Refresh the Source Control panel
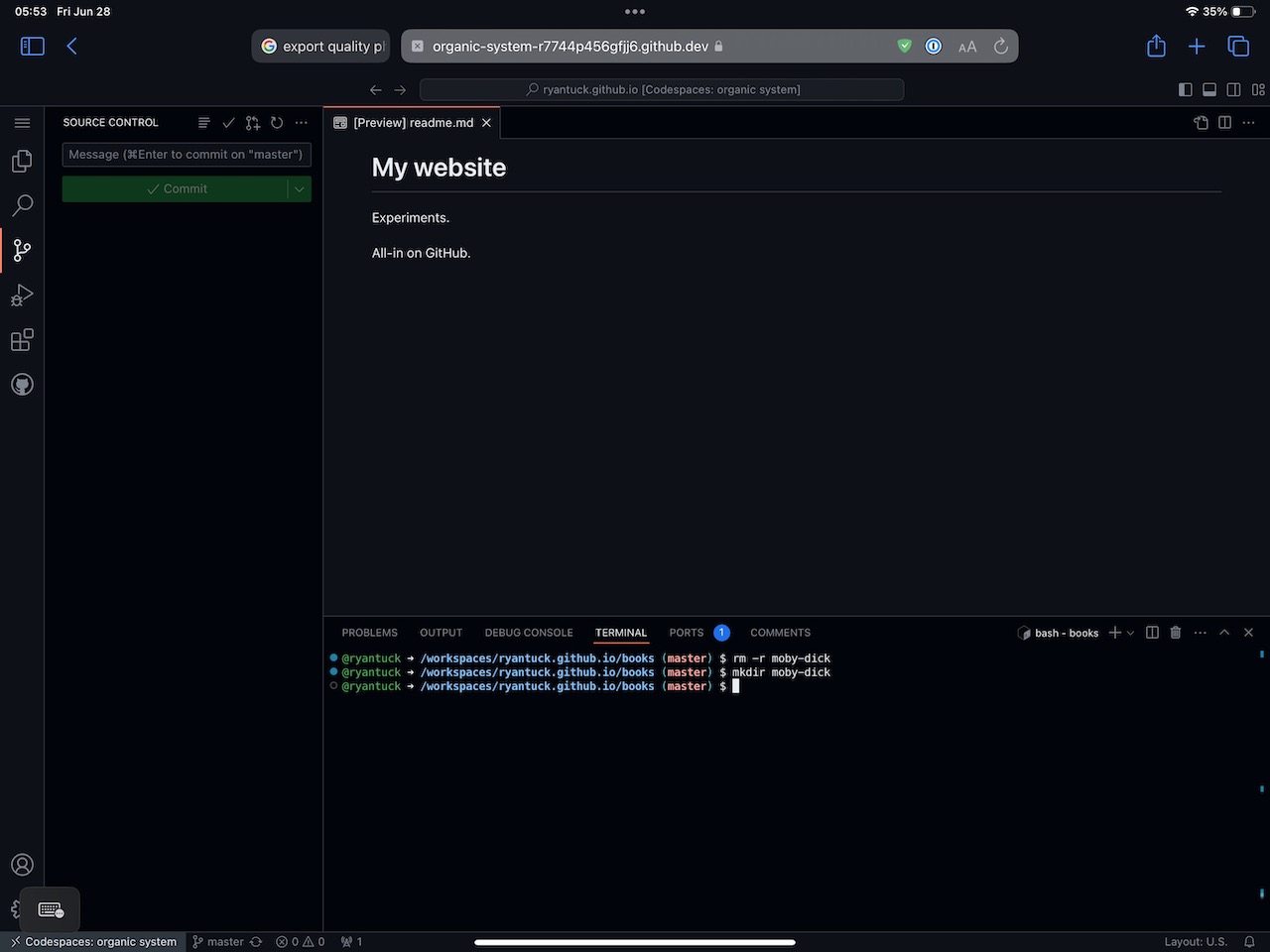The height and width of the screenshot is (952, 1270). (277, 123)
